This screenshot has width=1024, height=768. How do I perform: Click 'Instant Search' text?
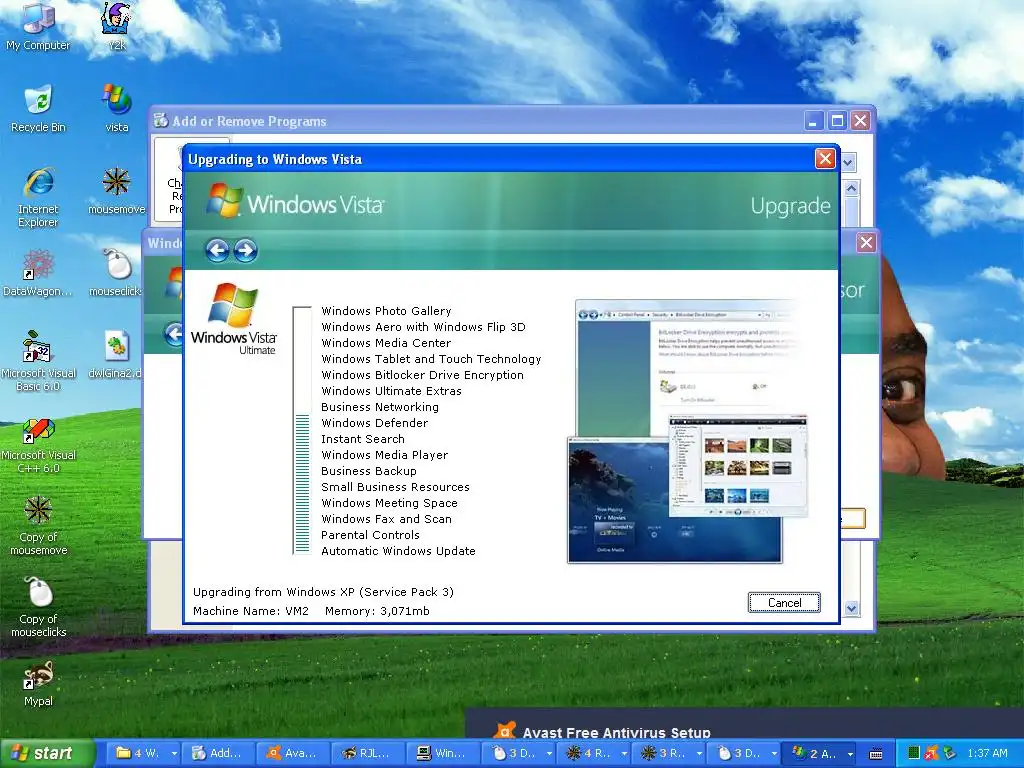(x=362, y=439)
